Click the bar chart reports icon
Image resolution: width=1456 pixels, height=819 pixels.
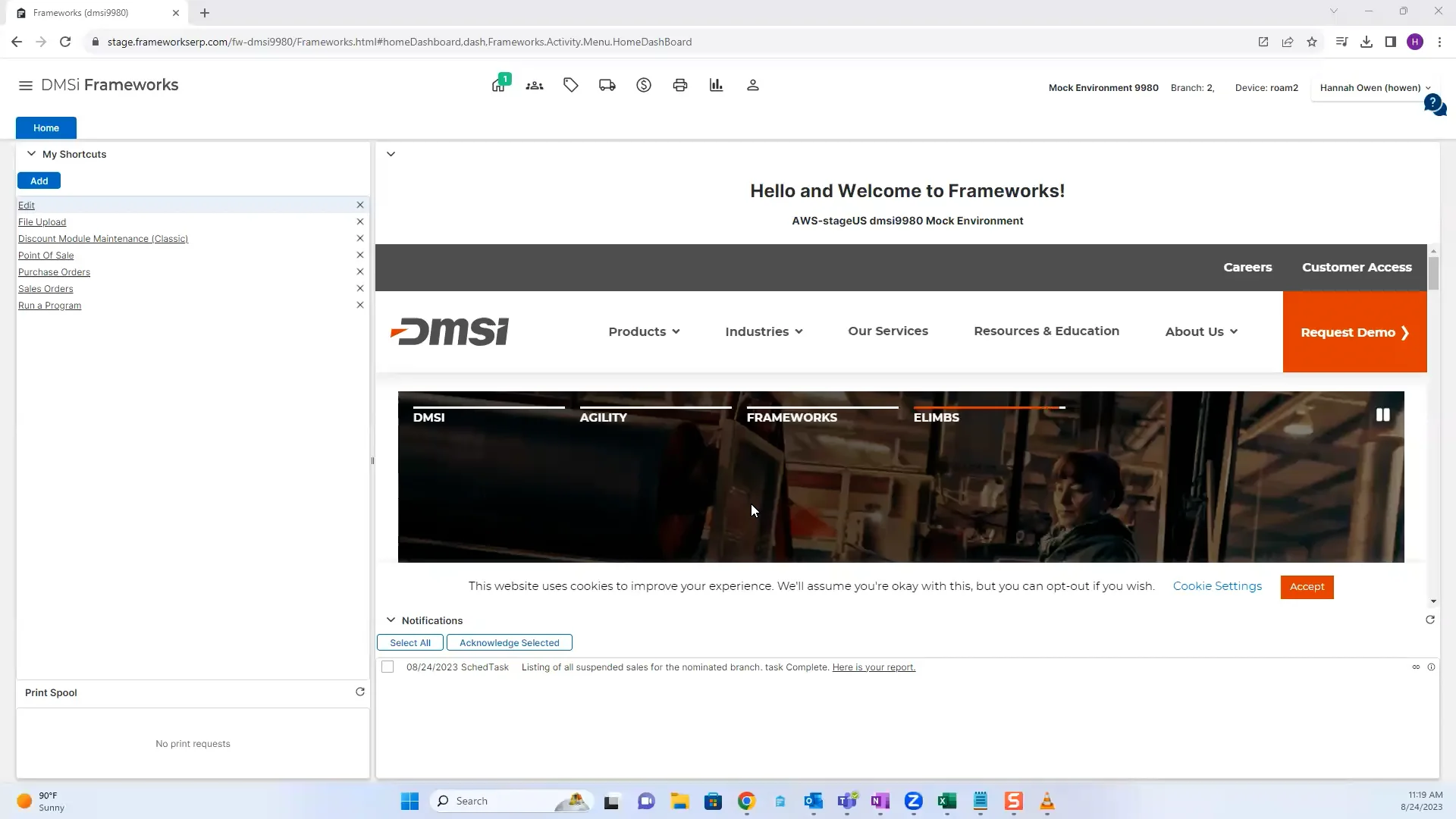click(717, 85)
